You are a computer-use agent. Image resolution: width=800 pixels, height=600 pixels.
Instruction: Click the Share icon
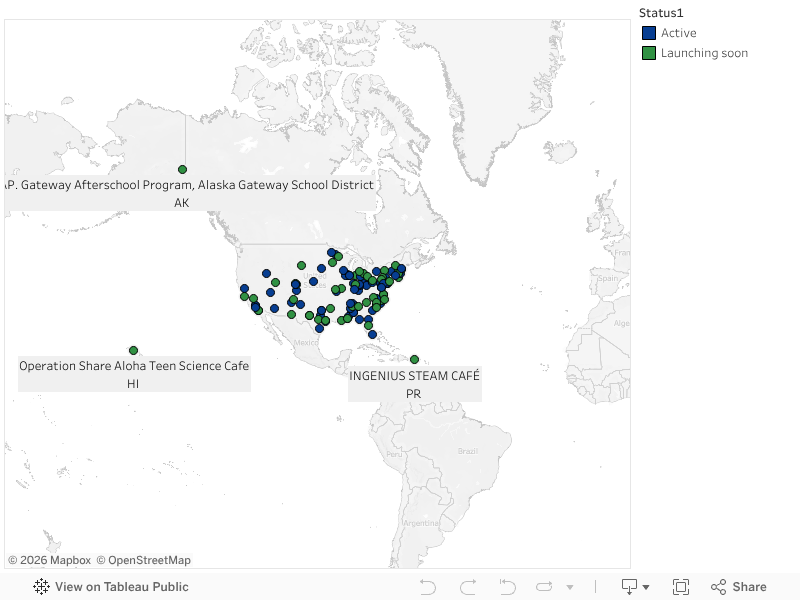tap(718, 587)
